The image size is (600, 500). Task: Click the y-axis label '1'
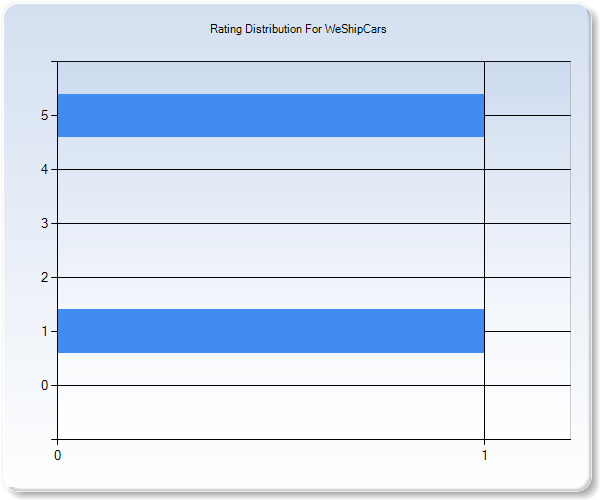(44, 331)
